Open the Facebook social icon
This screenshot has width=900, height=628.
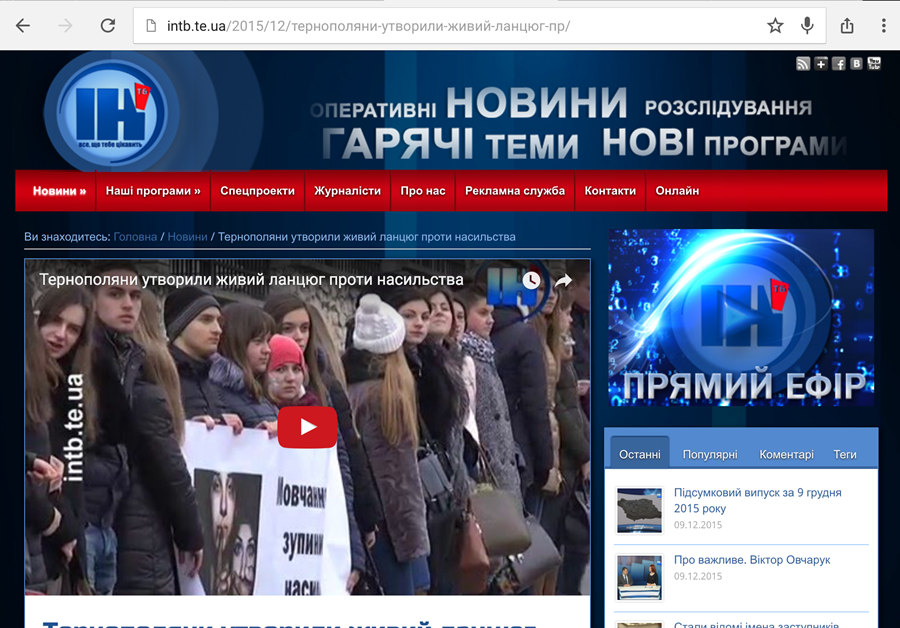click(839, 64)
